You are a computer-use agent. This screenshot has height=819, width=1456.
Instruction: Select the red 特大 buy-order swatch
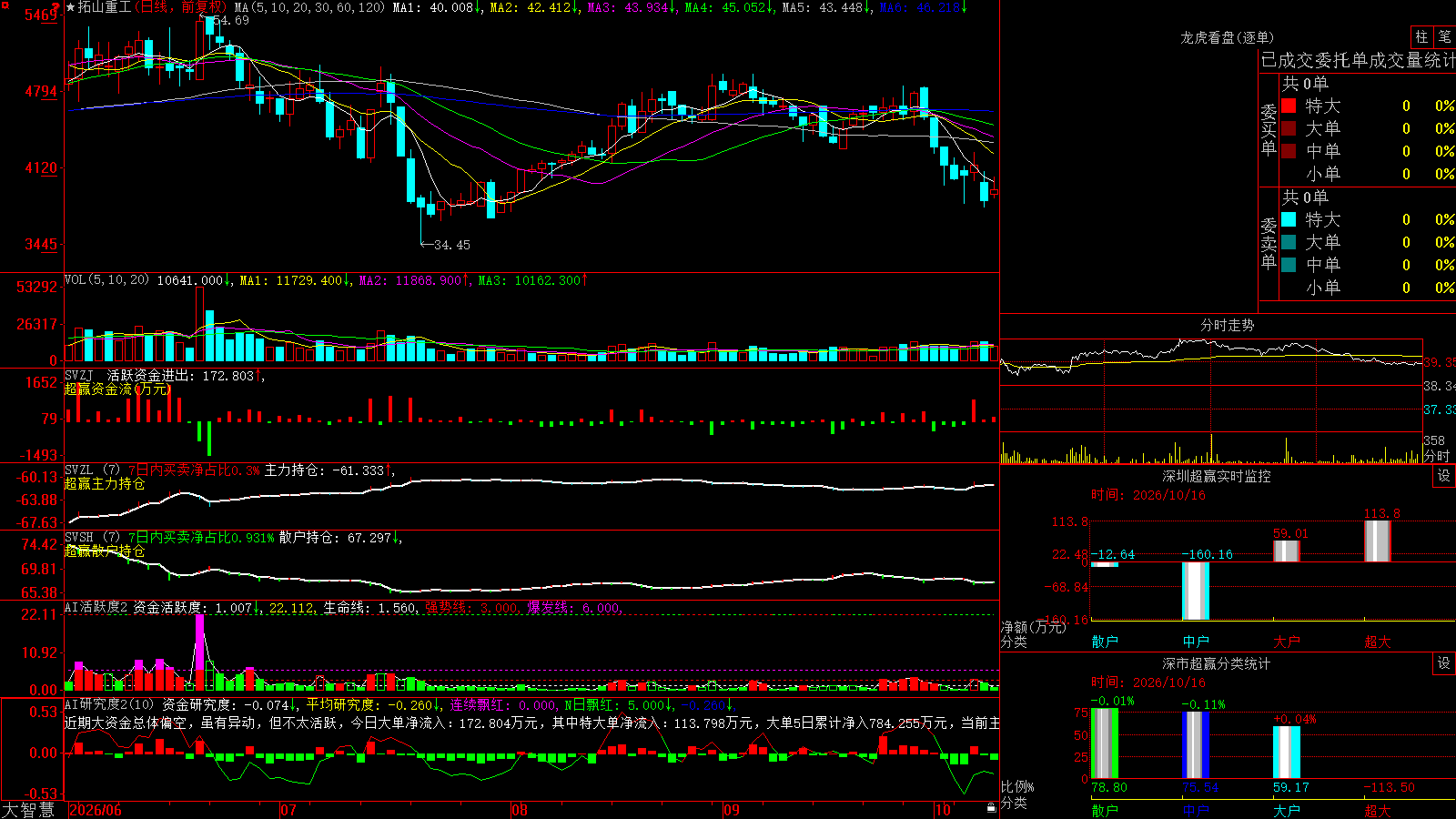[x=1289, y=106]
